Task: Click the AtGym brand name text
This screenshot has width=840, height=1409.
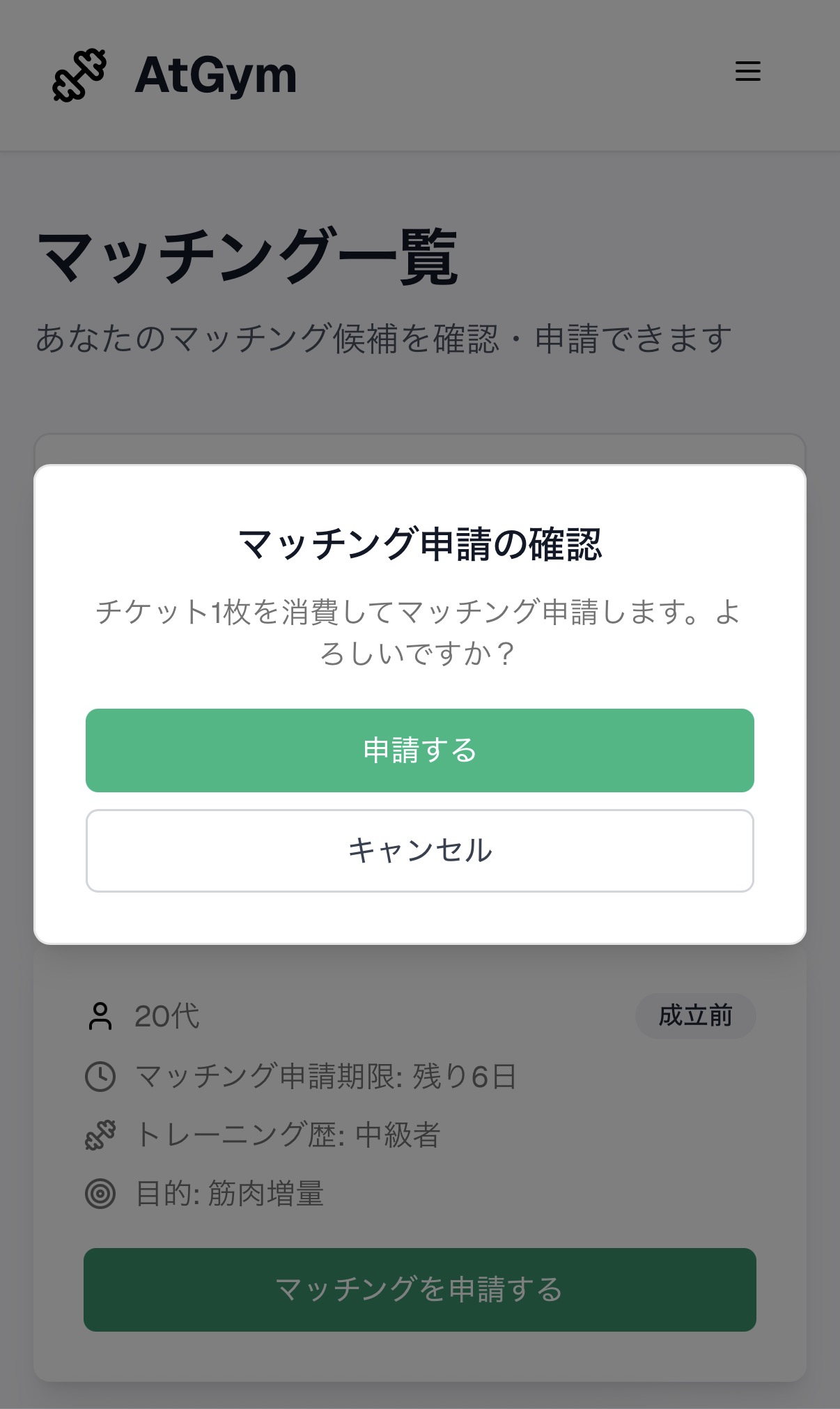Action: pos(215,75)
